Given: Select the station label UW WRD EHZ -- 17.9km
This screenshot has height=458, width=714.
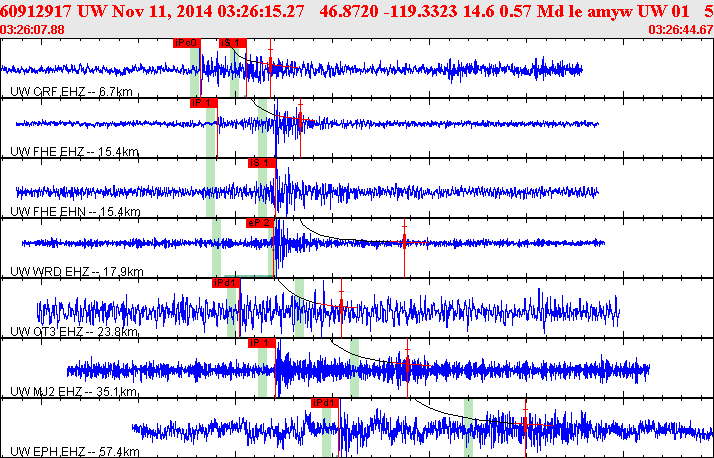Looking at the screenshot, I should [x=76, y=272].
